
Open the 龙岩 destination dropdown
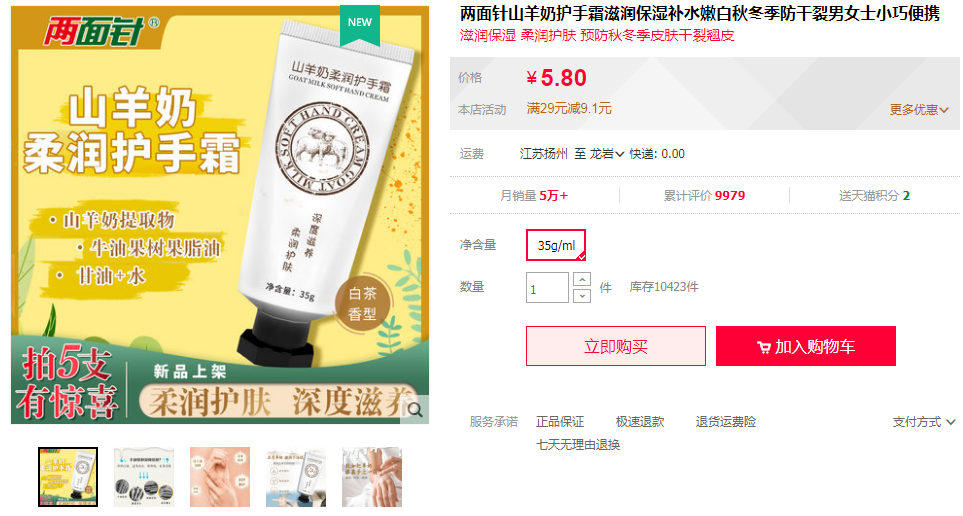tap(606, 154)
